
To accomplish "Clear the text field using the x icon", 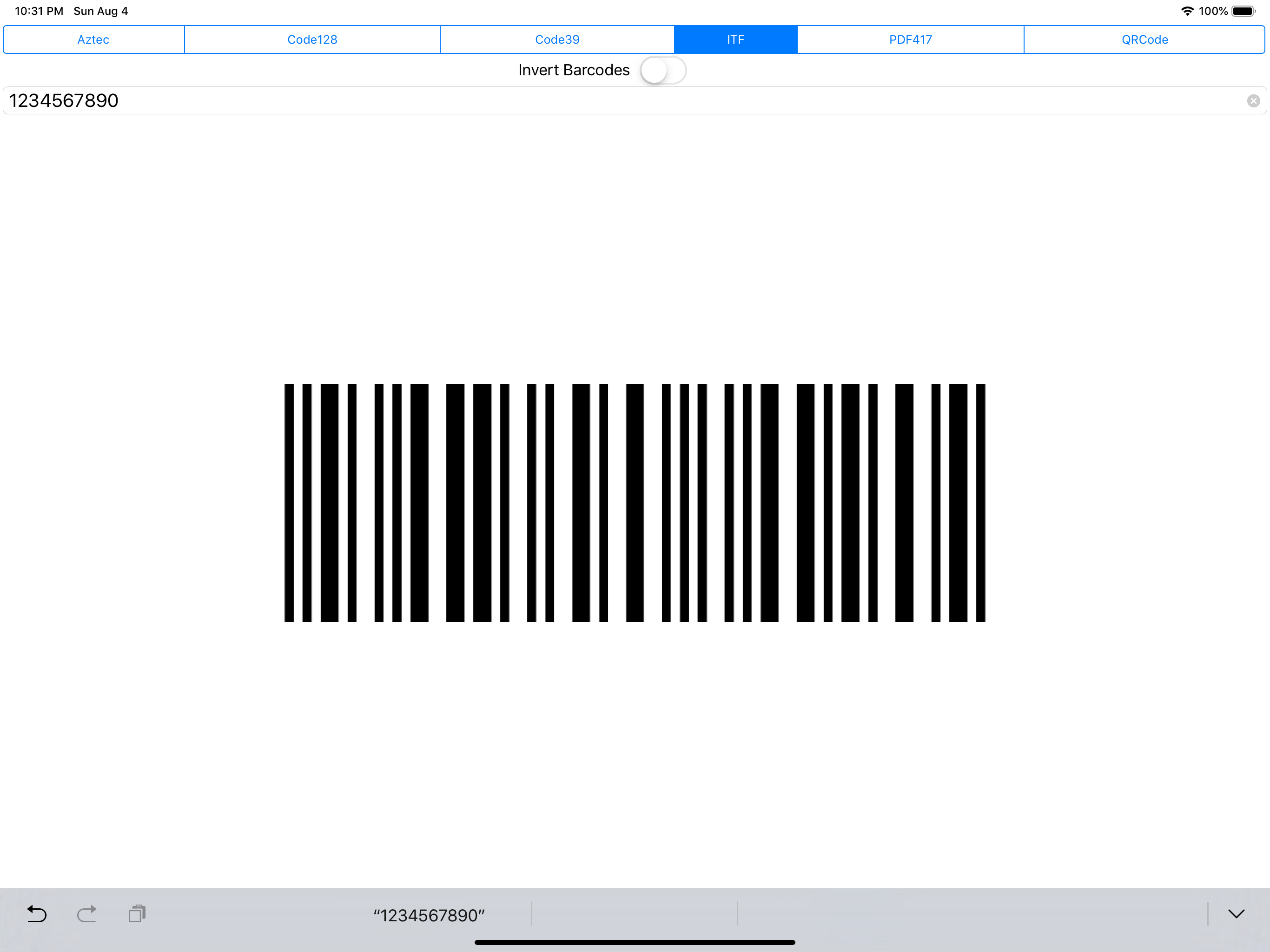I will coord(1254,100).
